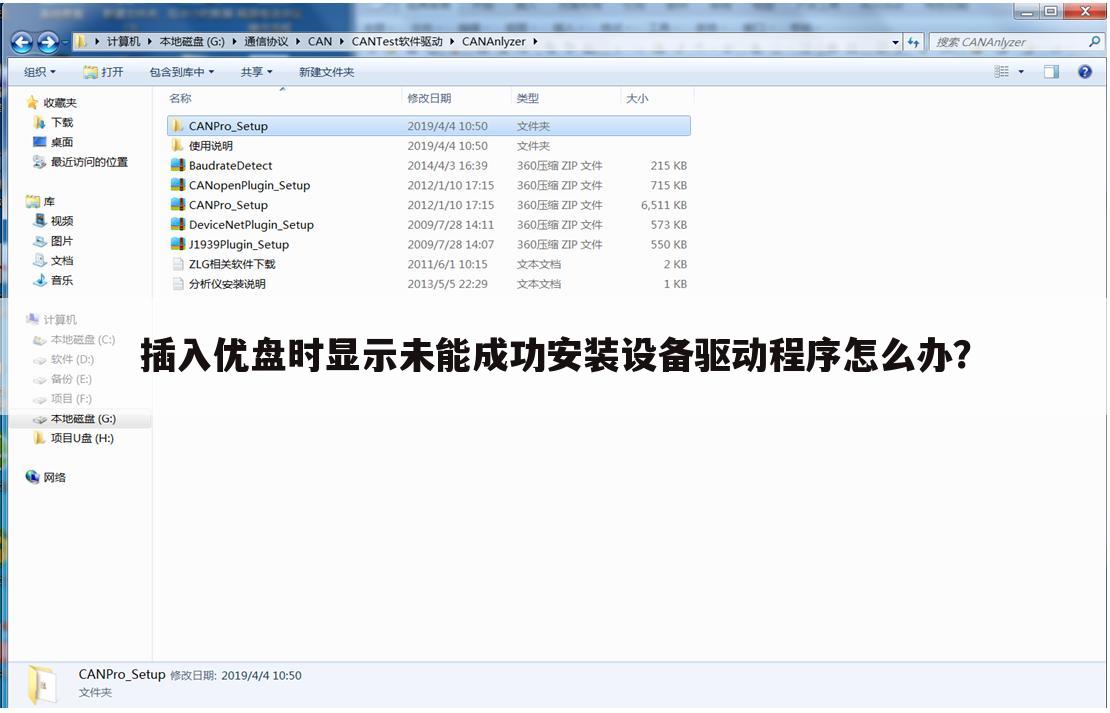Select the date 2014/4/3 16:39 cell
1110x713 pixels.
click(447, 166)
